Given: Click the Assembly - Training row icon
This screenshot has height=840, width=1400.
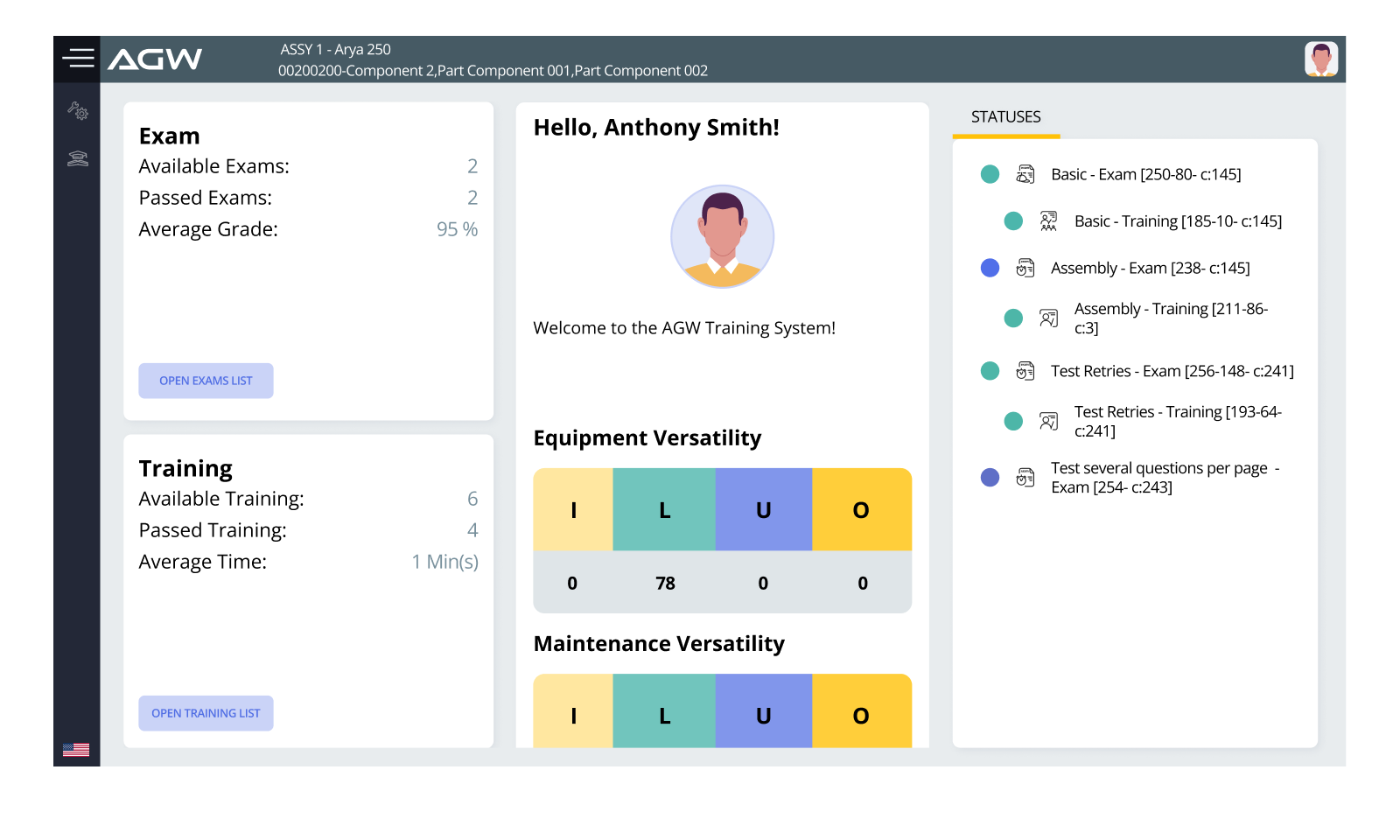Looking at the screenshot, I should 1048,318.
